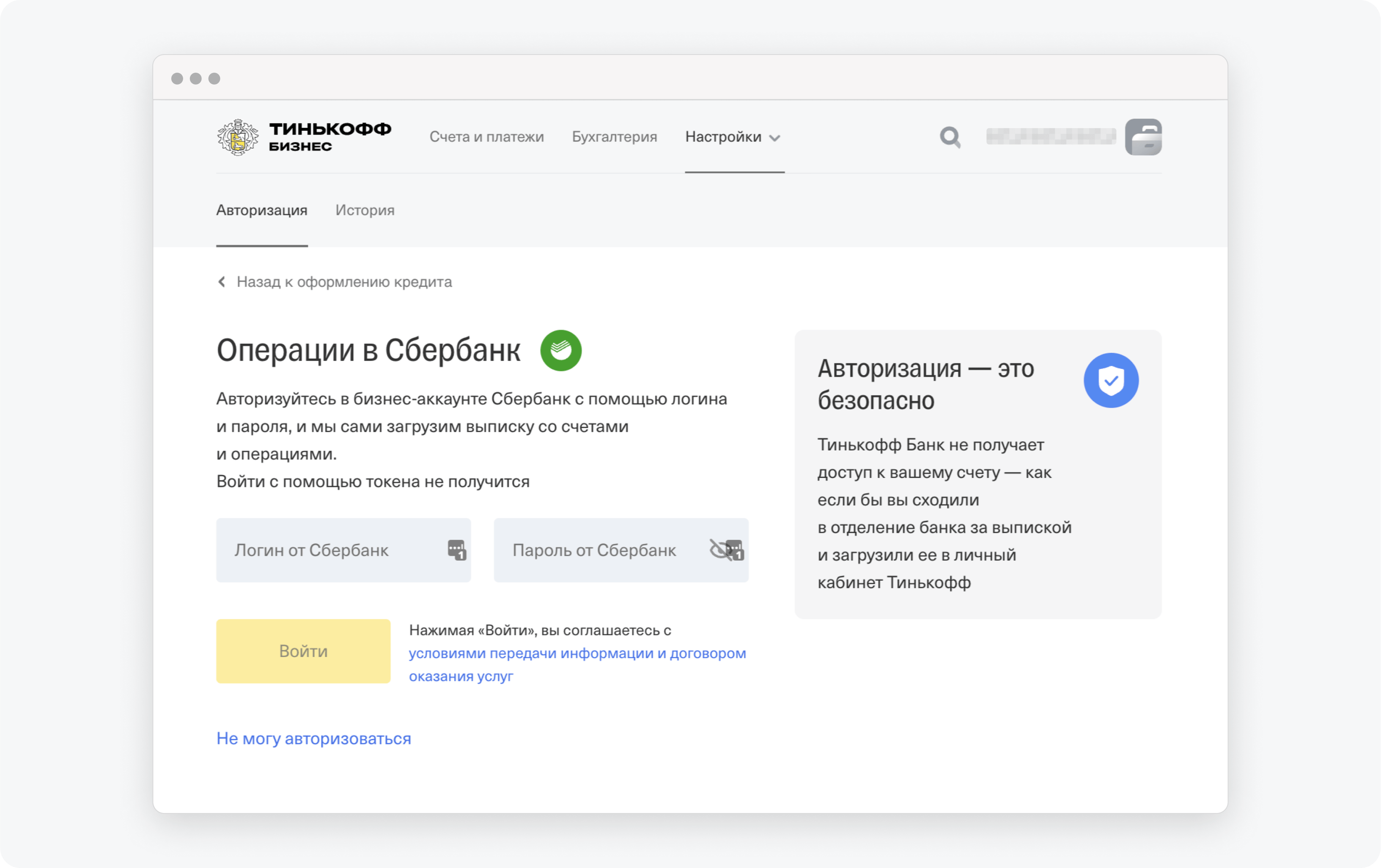1381x868 pixels.
Task: Open the search magnifier icon
Action: coord(950,137)
